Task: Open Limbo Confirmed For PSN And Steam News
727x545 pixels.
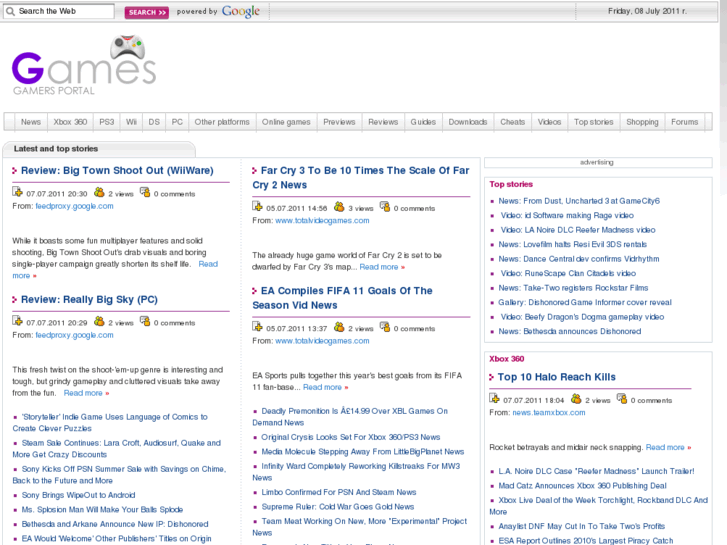Action: [x=338, y=492]
